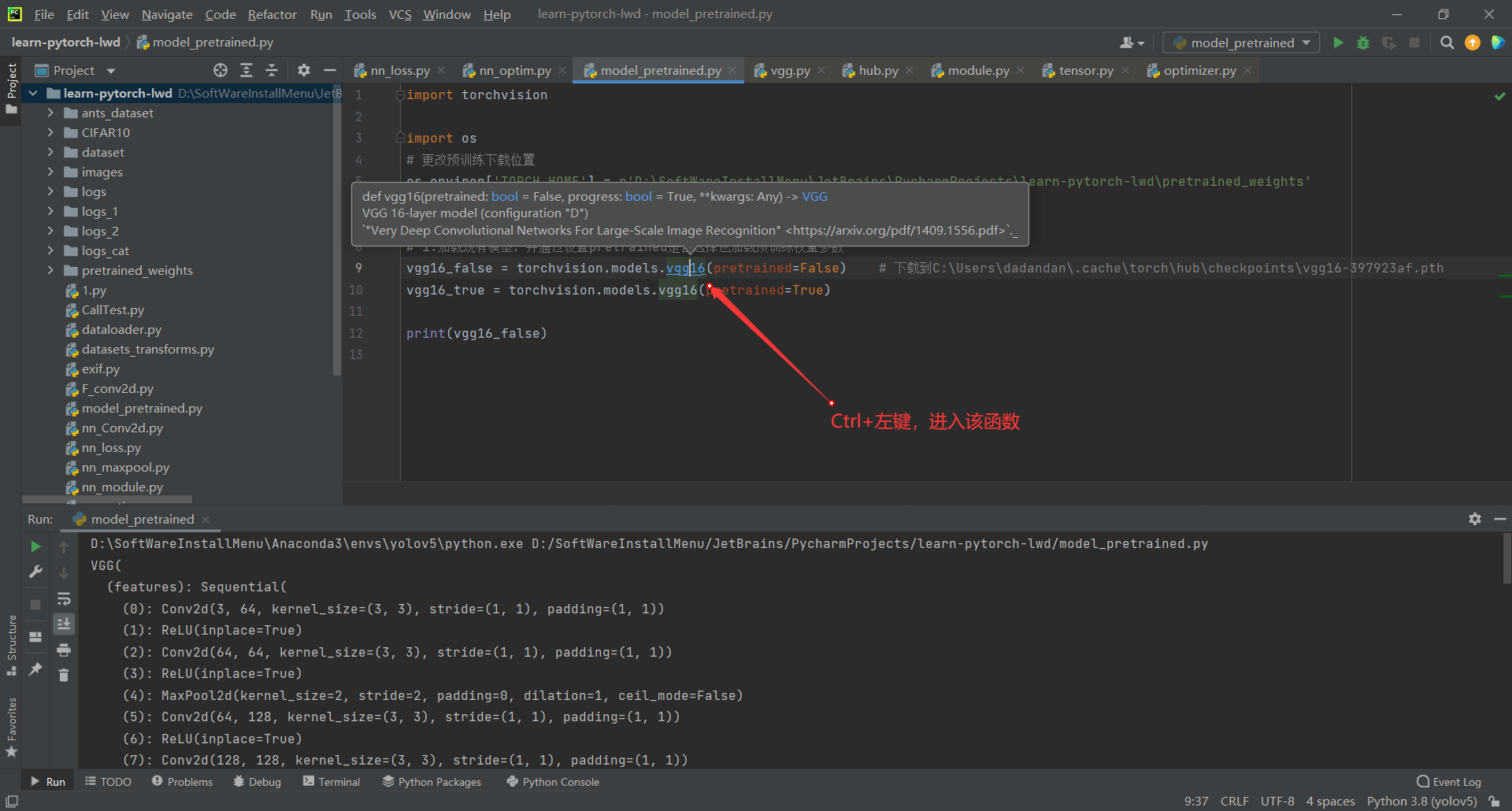Expand images folder
Image resolution: width=1512 pixels, height=811 pixels.
click(x=50, y=172)
